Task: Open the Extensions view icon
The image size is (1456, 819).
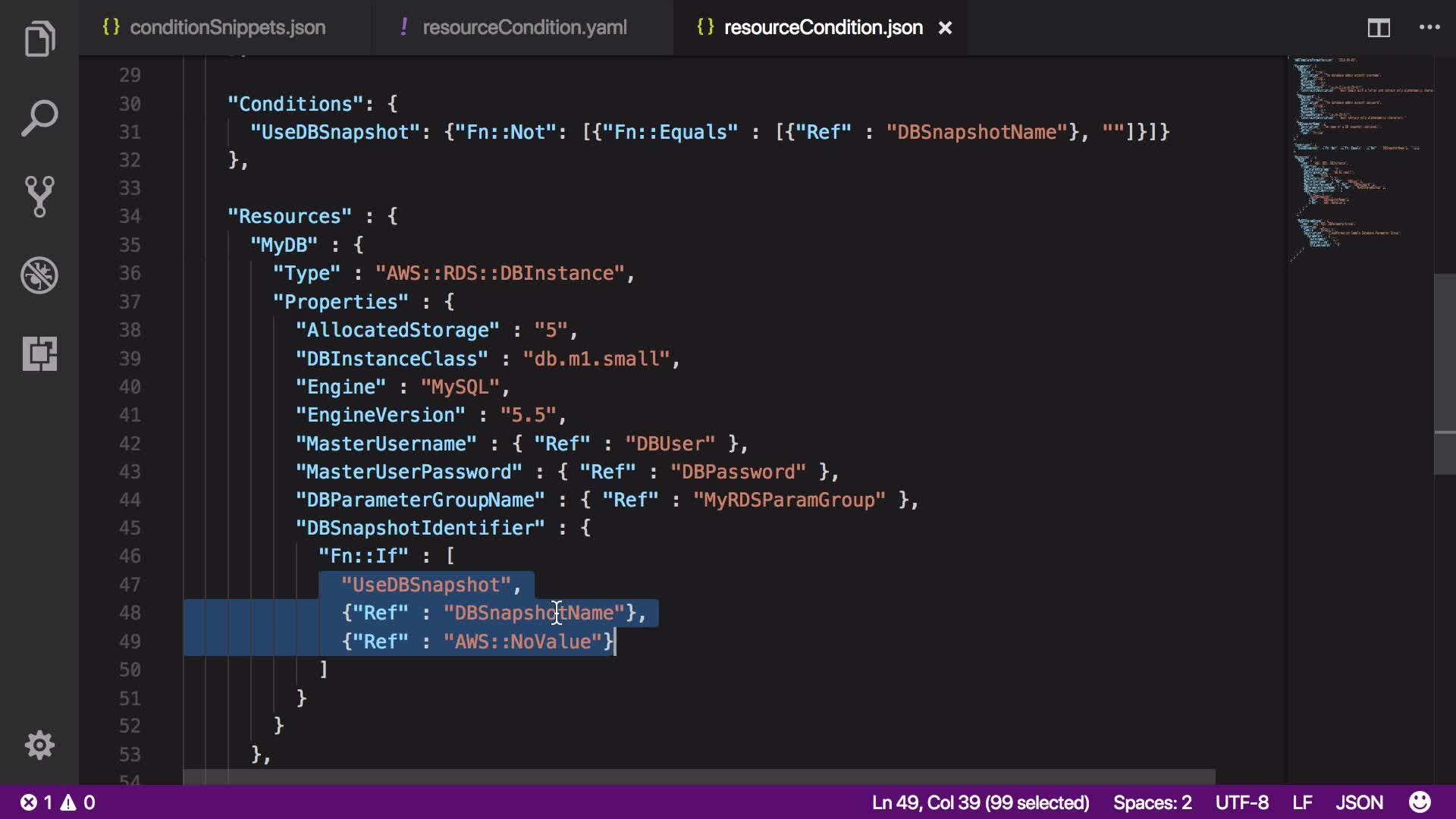Action: [39, 353]
